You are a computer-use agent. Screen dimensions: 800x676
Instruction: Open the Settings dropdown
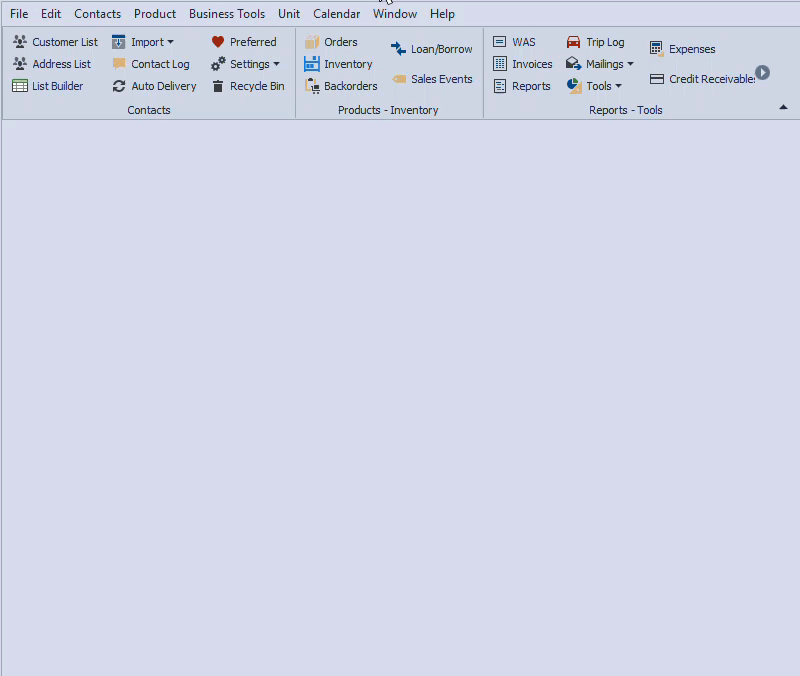point(247,63)
